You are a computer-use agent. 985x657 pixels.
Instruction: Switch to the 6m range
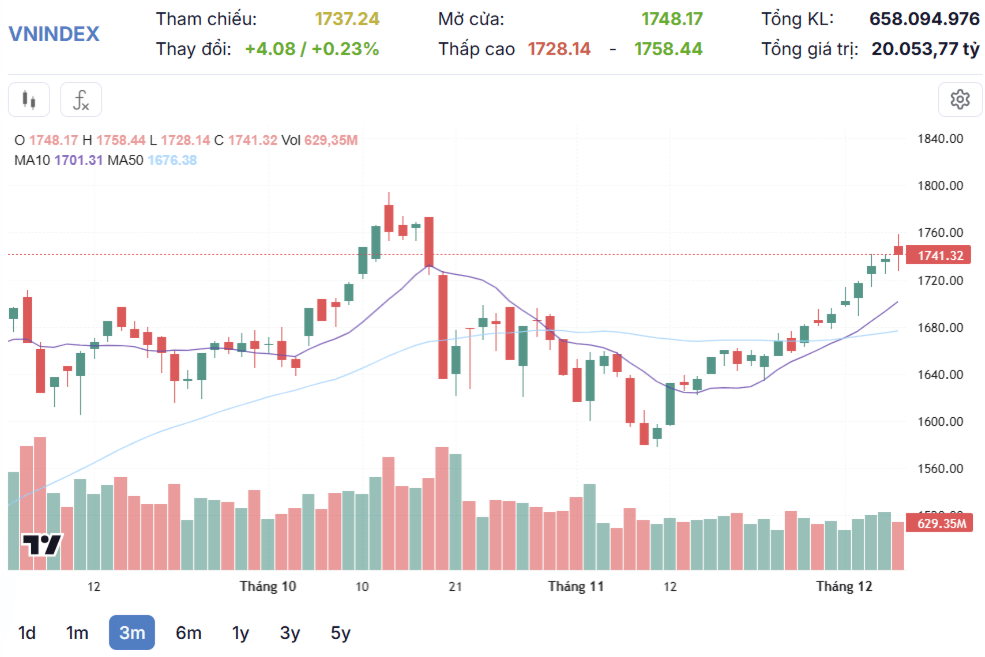point(188,633)
